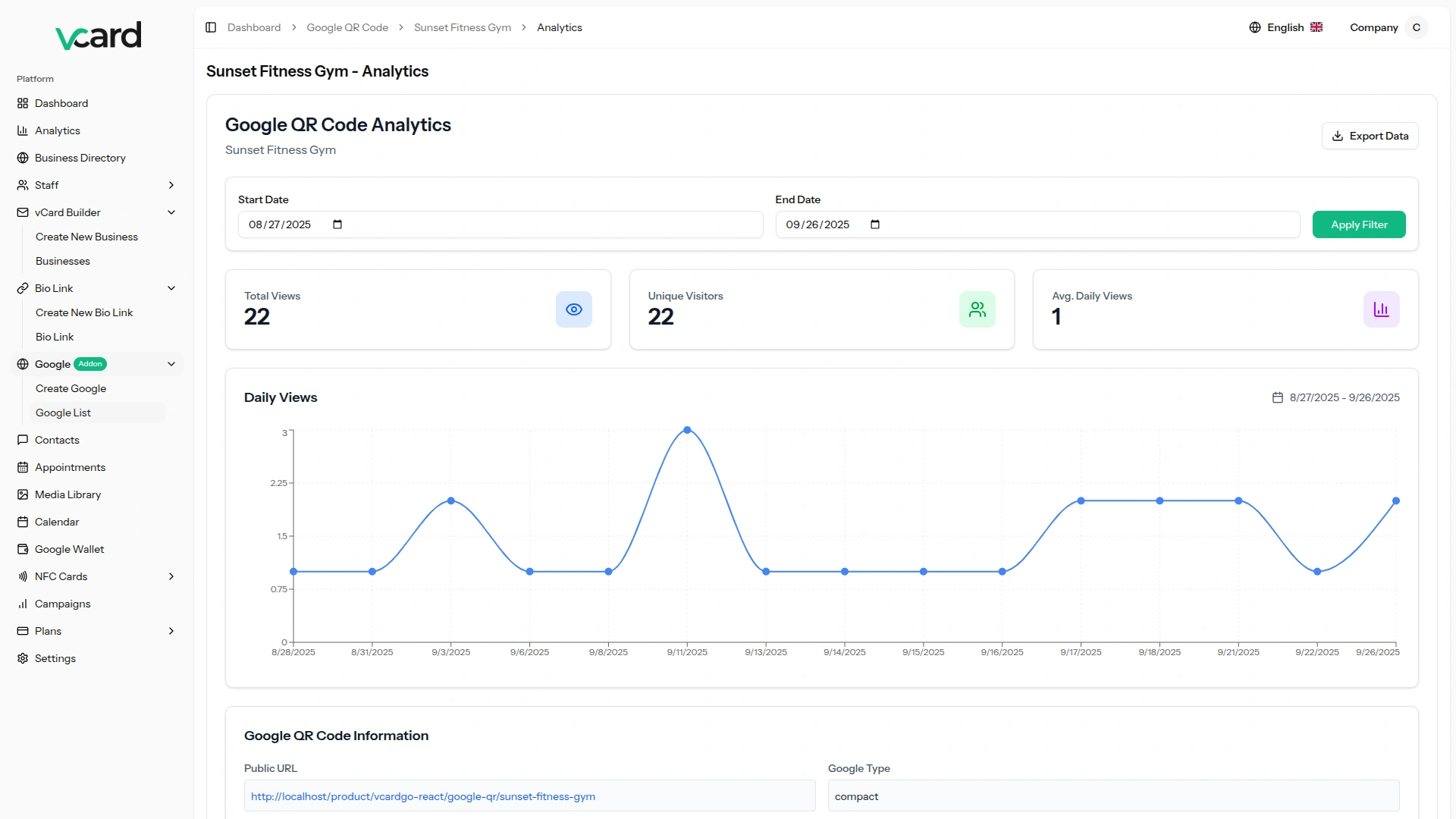Expand the NFC Cards submenu

(171, 576)
